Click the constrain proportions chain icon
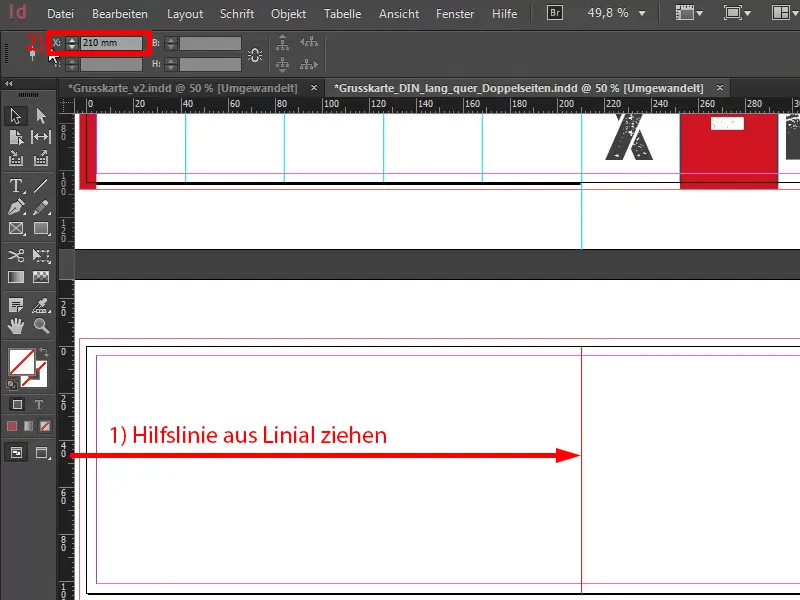Image resolution: width=800 pixels, height=600 pixels. point(255,55)
